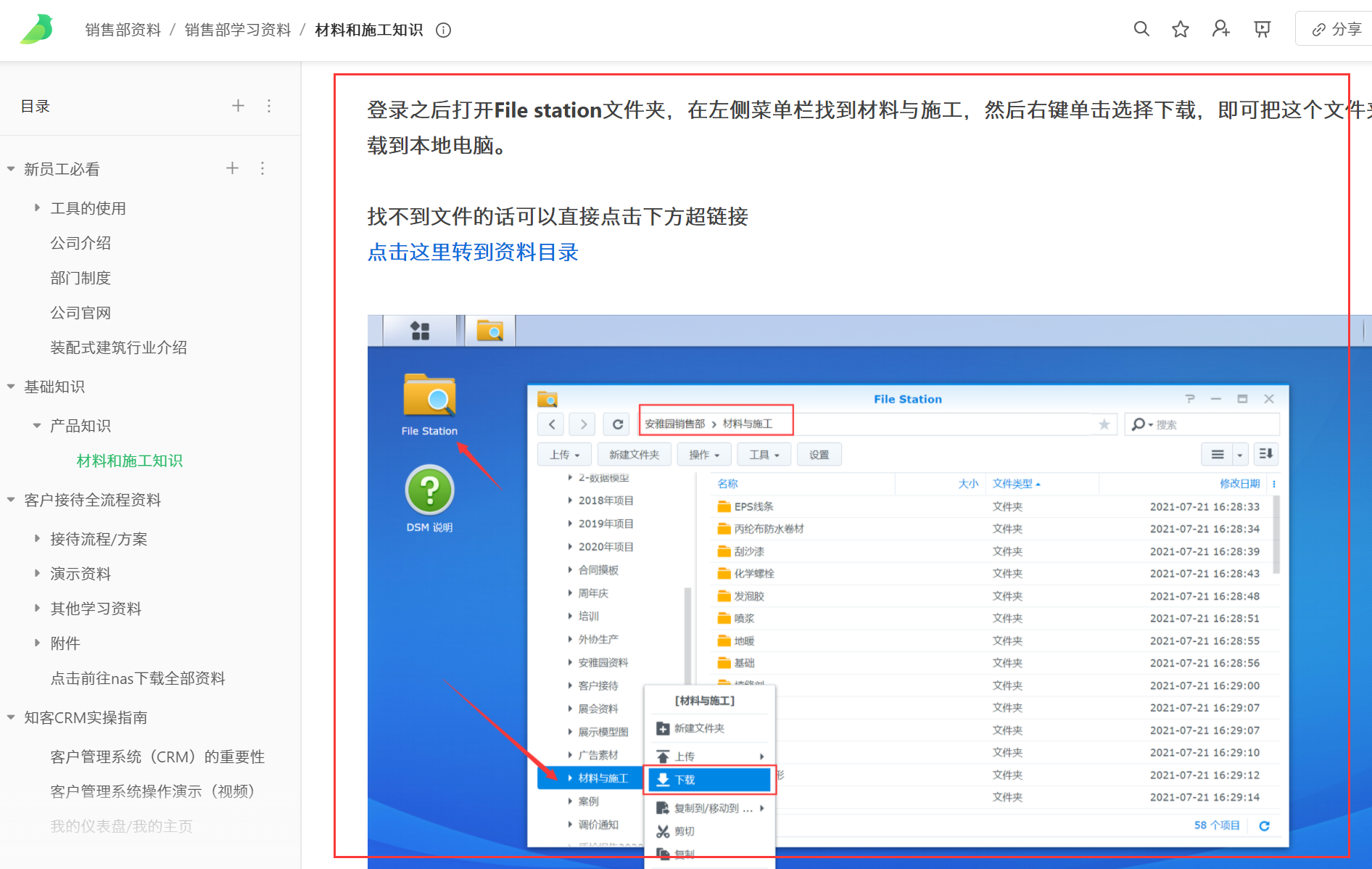Collapse the 基础知识 section arrow
Viewport: 1372px width, 869px height.
coord(11,387)
